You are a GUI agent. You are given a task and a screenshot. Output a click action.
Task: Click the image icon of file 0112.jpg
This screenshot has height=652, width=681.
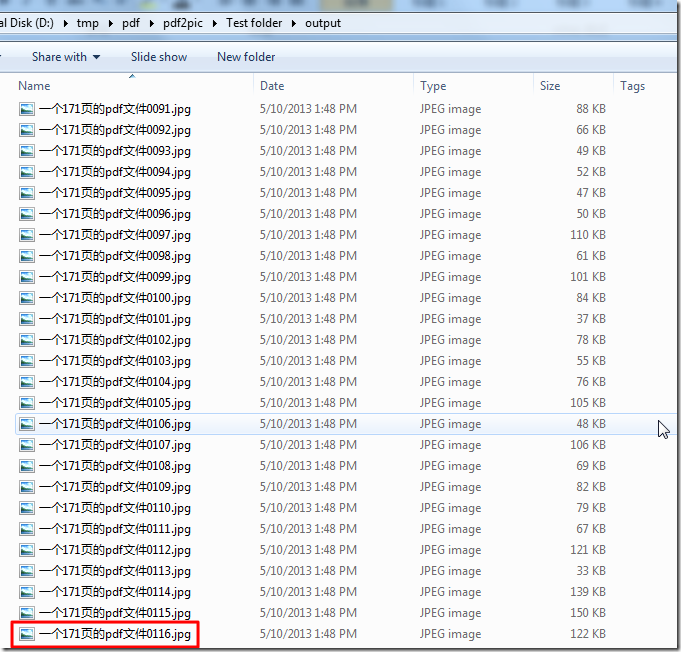(x=26, y=549)
